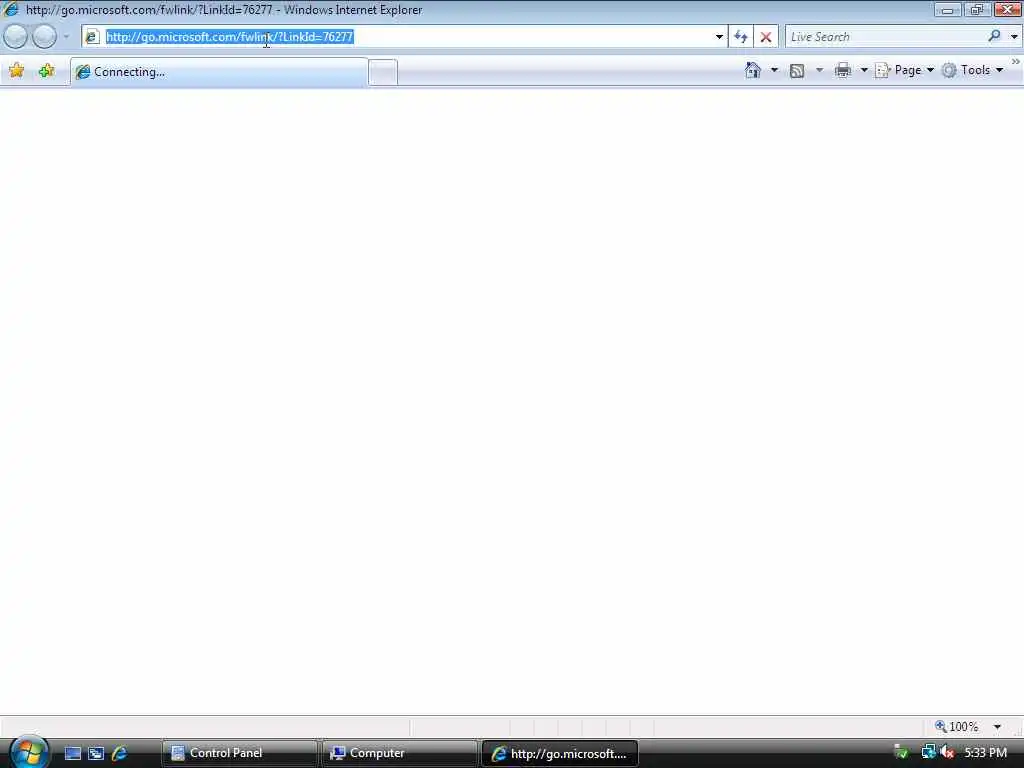Click the Forward navigation button
Screen dimensions: 1024x768
pyautogui.click(x=44, y=37)
